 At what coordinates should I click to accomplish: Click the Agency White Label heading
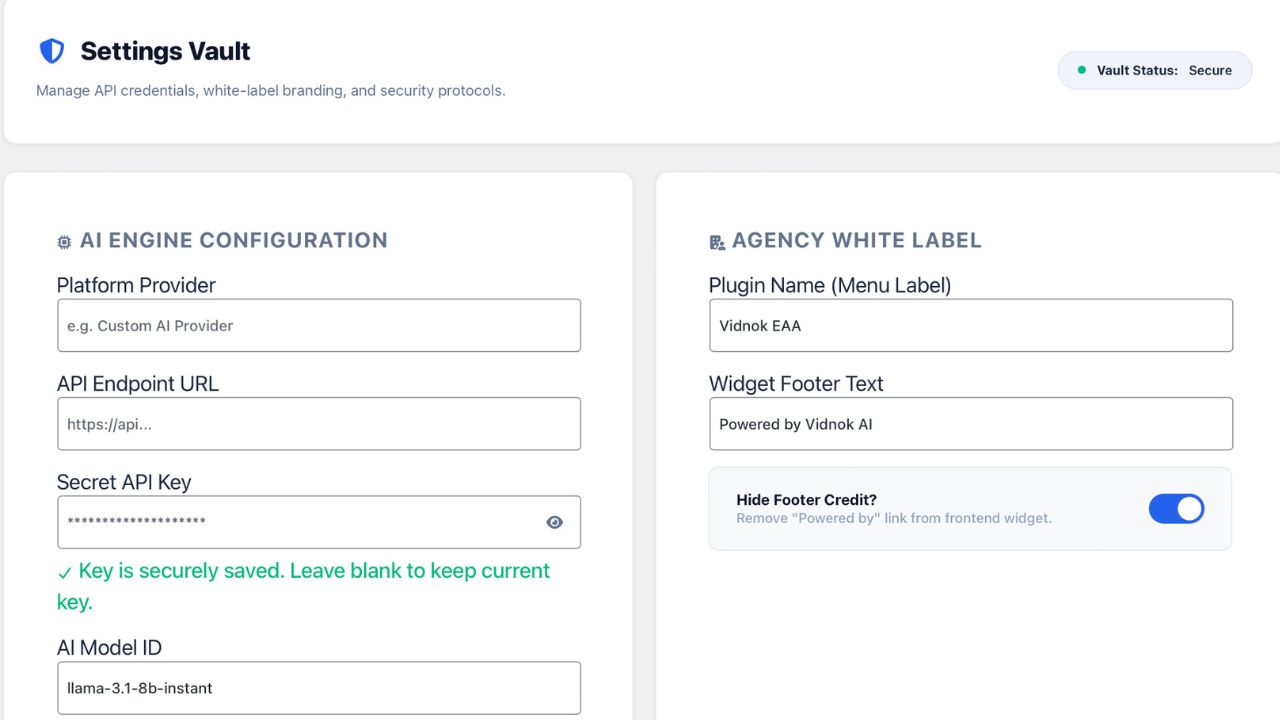tap(856, 240)
